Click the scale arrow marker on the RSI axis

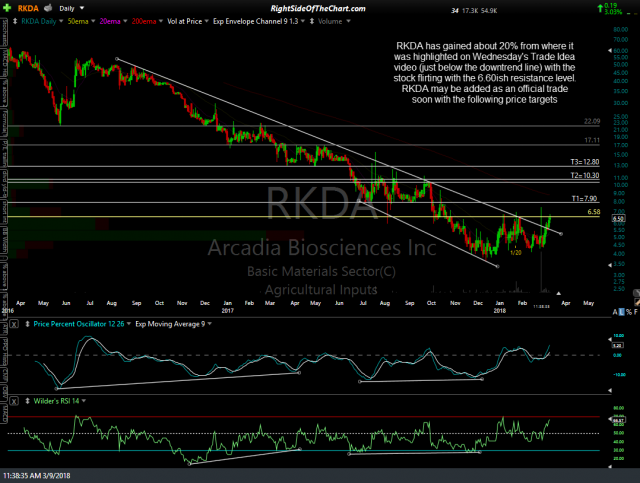point(610,420)
